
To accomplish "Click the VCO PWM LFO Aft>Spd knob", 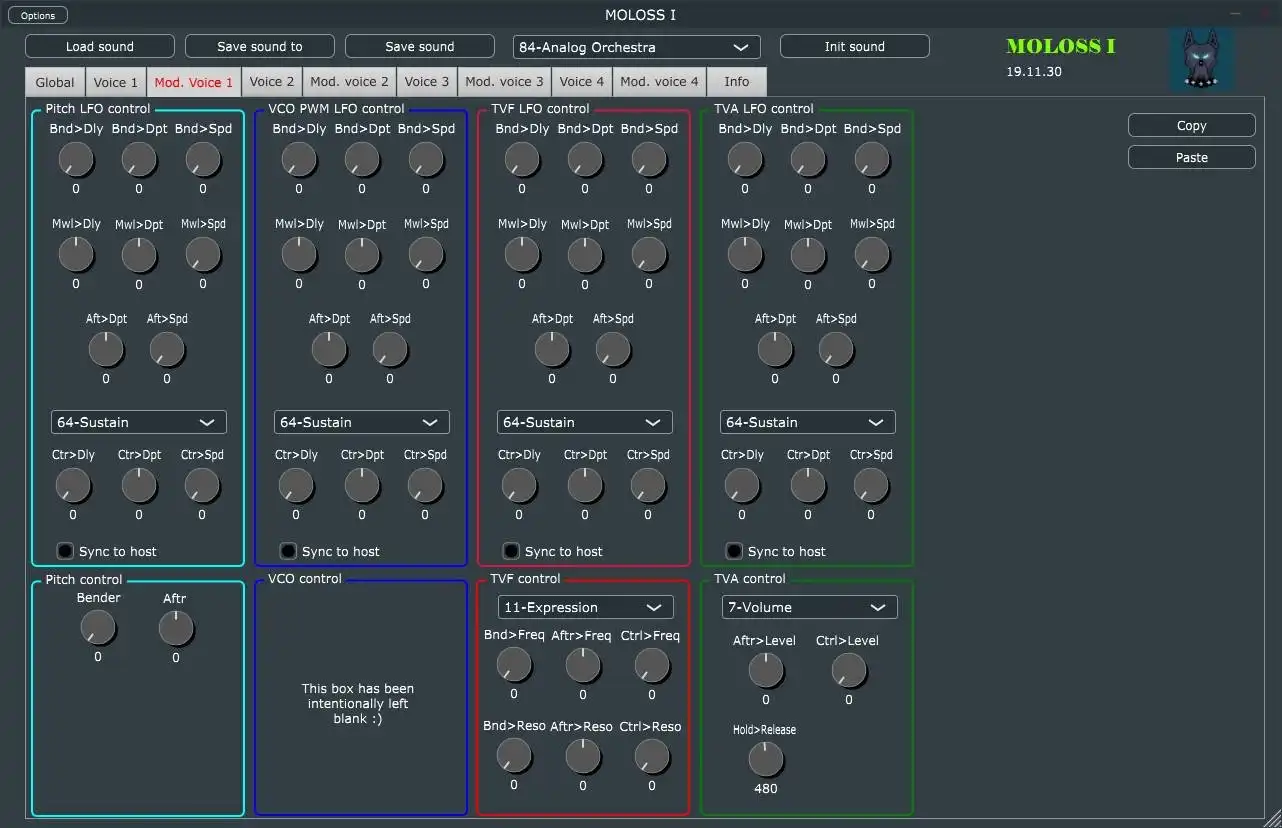I will (x=390, y=349).
